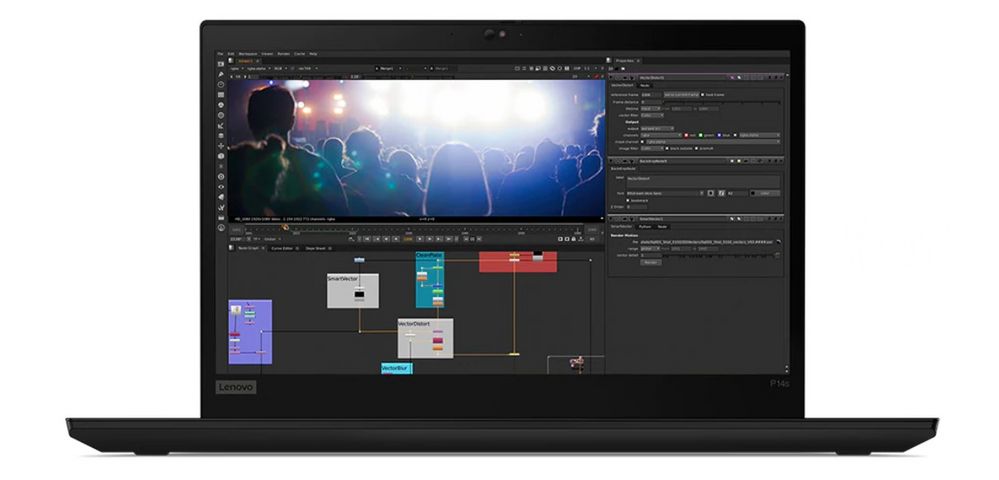Image resolution: width=999 pixels, height=480 pixels.
Task: Open the Views nodes eye menu
Action: click(x=221, y=187)
